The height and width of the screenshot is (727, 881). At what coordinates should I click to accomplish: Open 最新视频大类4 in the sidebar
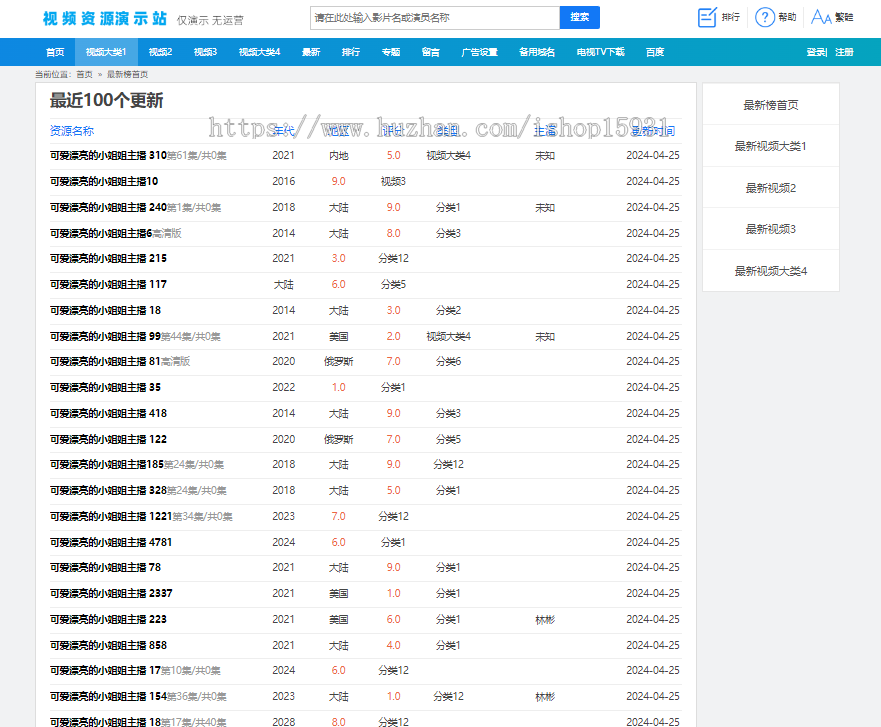point(770,271)
